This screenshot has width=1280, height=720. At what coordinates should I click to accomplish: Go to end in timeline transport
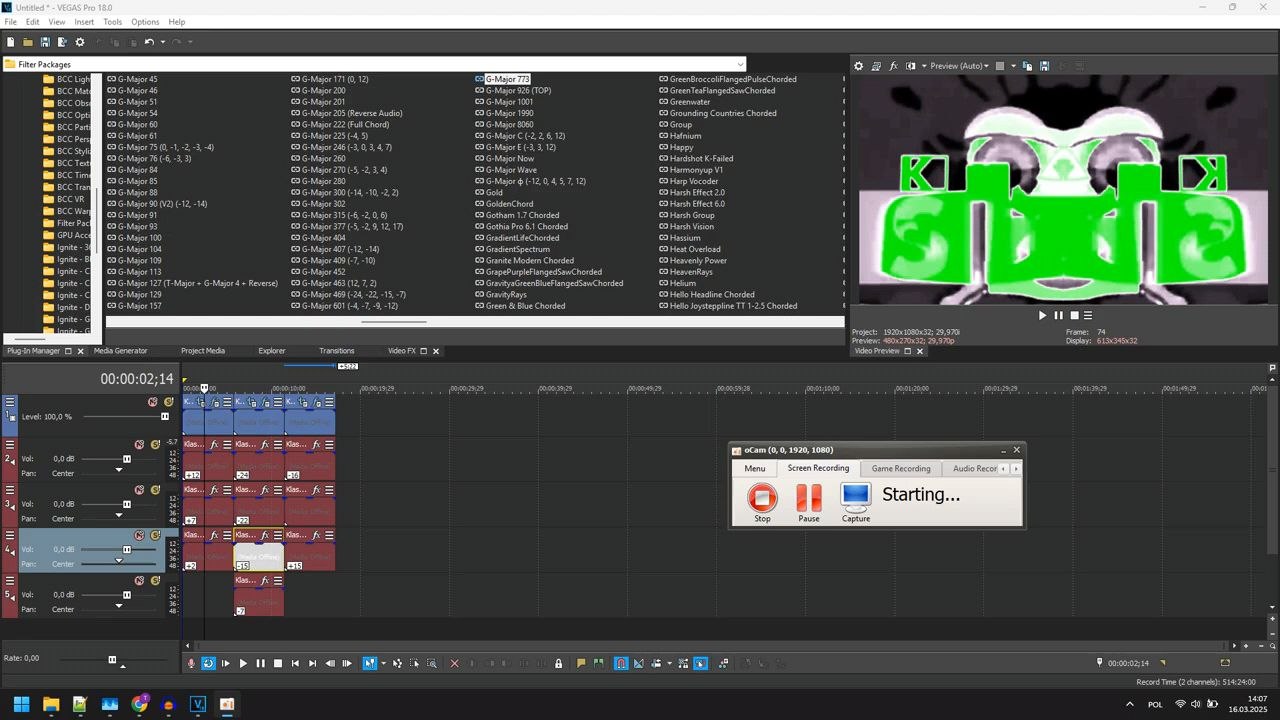pos(312,663)
